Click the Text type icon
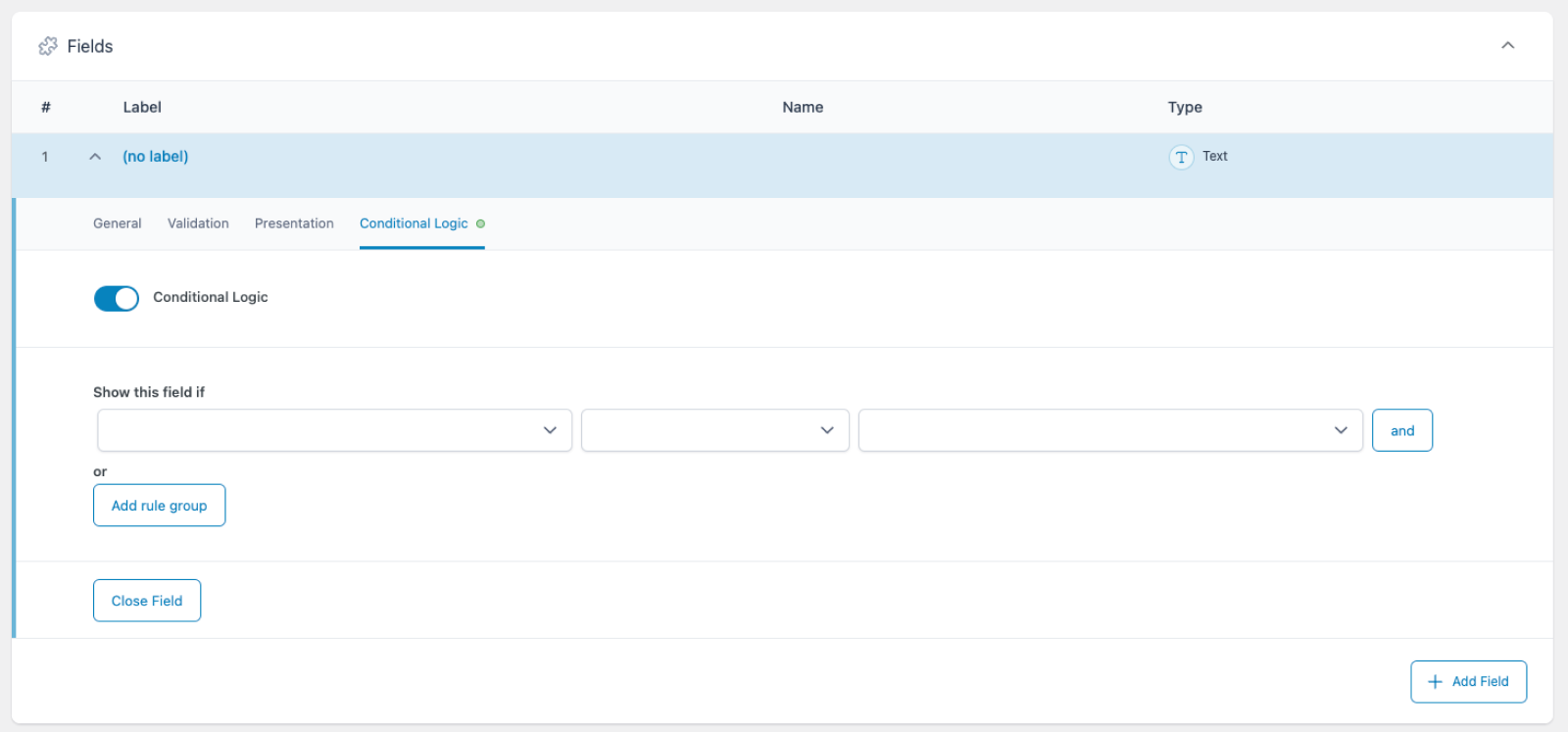The width and height of the screenshot is (1568, 733). [1181, 157]
